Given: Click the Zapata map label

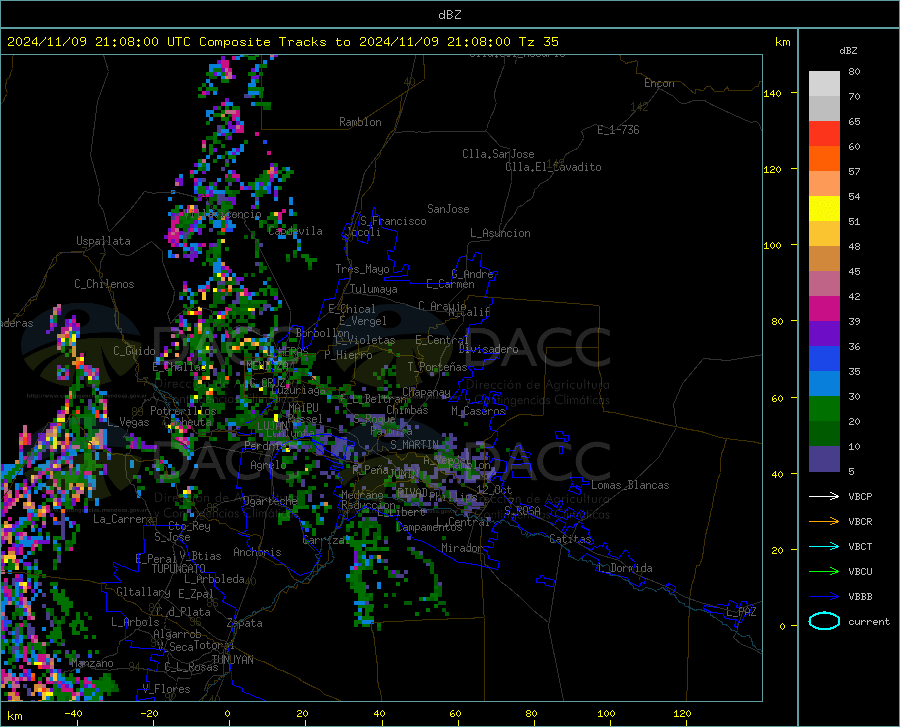Looking at the screenshot, I should tap(245, 623).
